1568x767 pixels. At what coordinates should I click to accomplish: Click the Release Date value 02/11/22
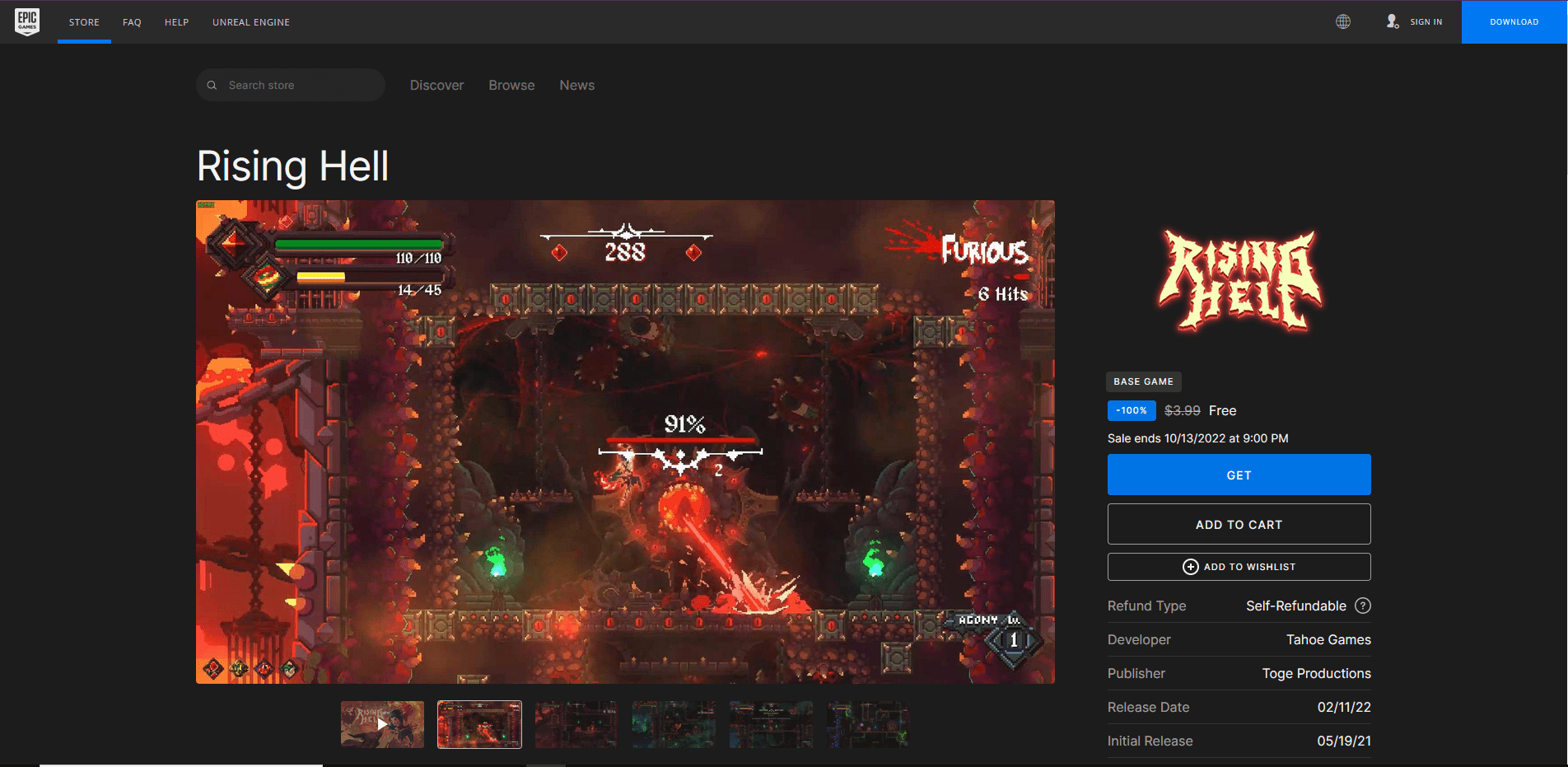click(x=1344, y=708)
